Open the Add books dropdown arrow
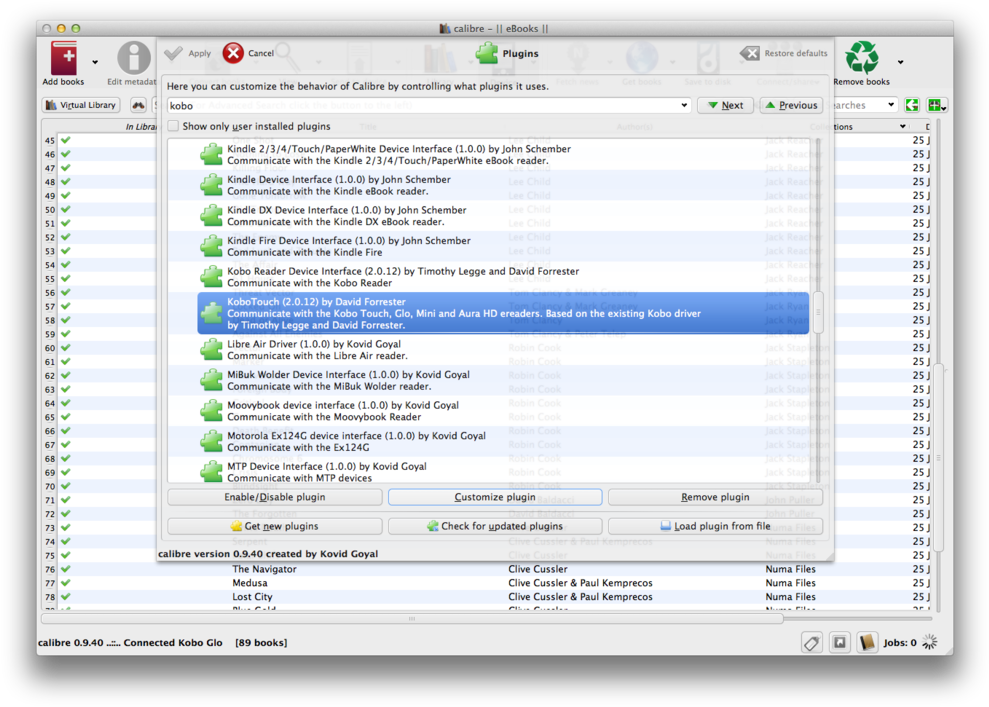The height and width of the screenshot is (707, 989). 95,62
